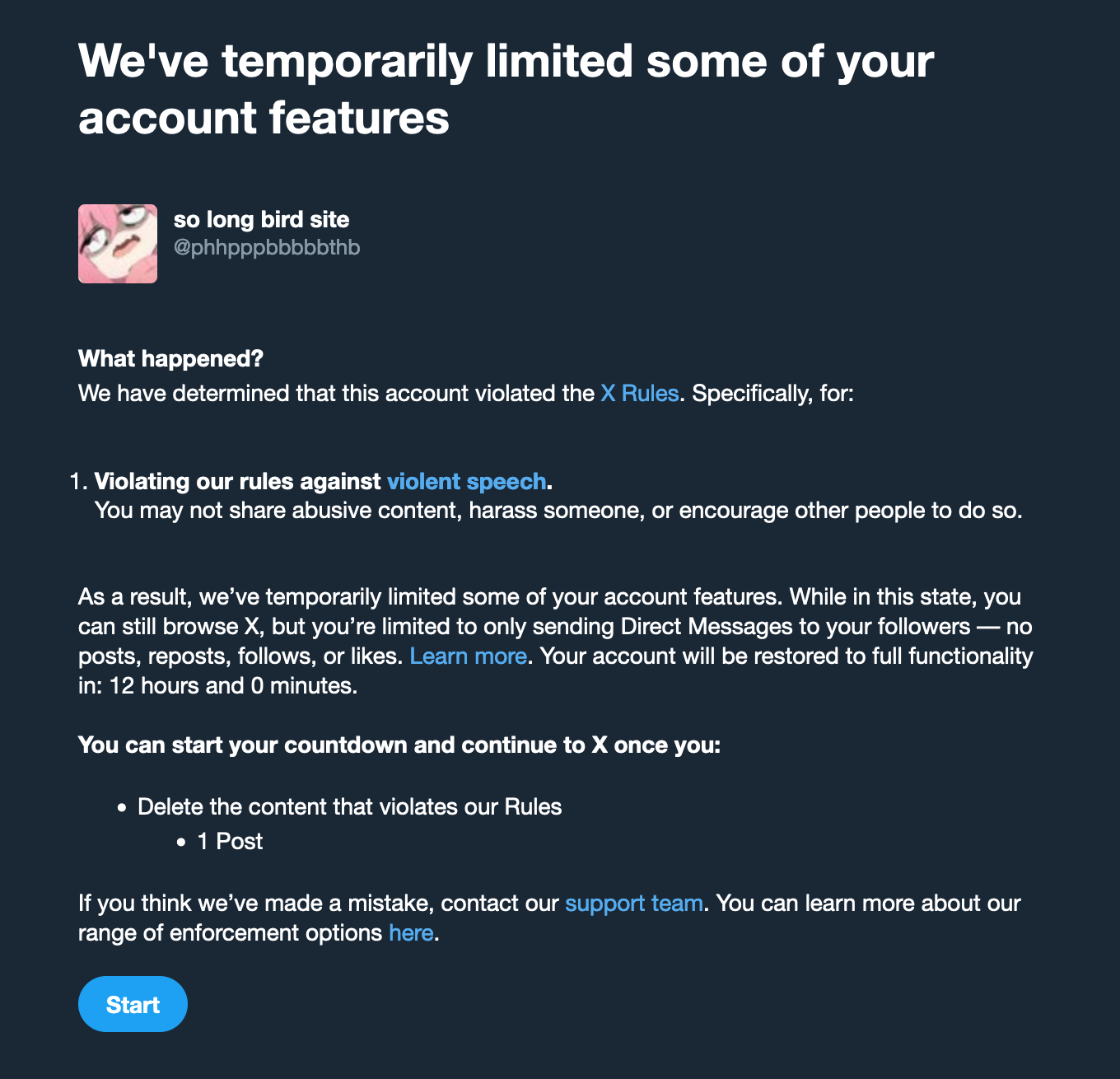Open the enforcement options 'here' link
Image resolution: width=1120 pixels, height=1079 pixels.
(411, 932)
